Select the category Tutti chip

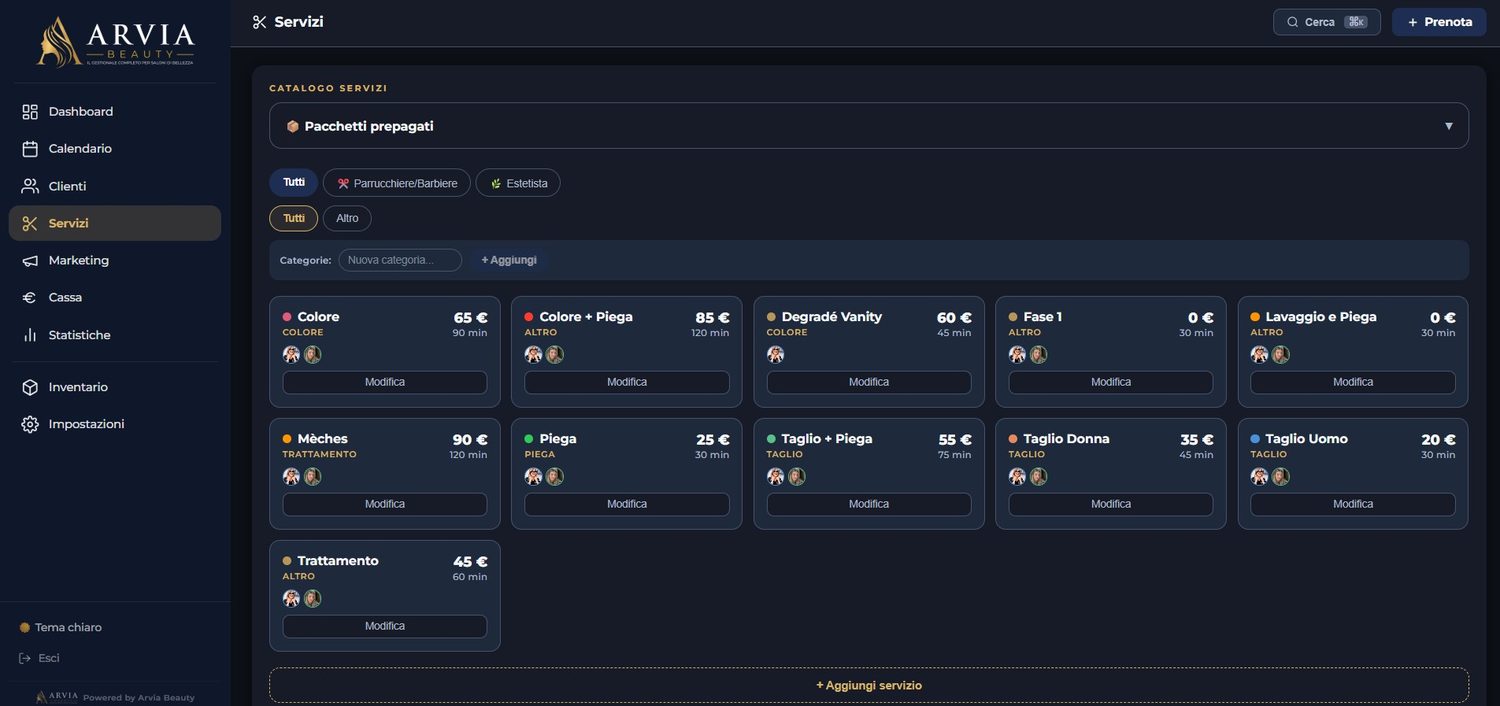pyautogui.click(x=294, y=218)
